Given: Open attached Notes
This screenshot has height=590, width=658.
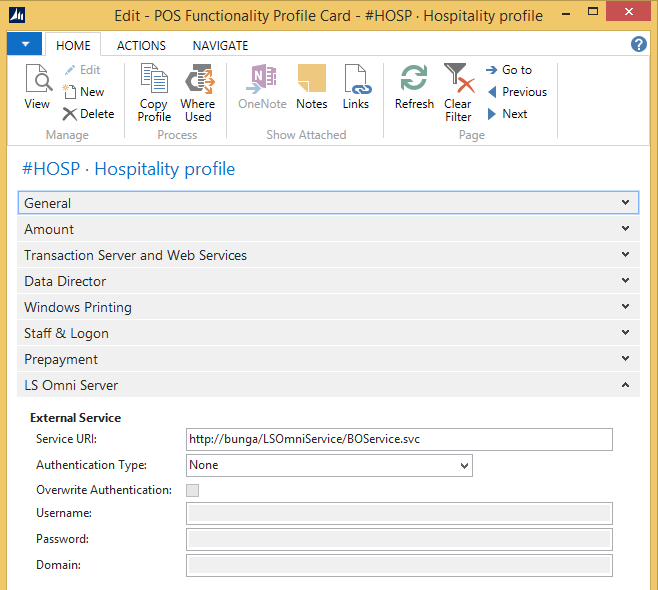Looking at the screenshot, I should 312,88.
